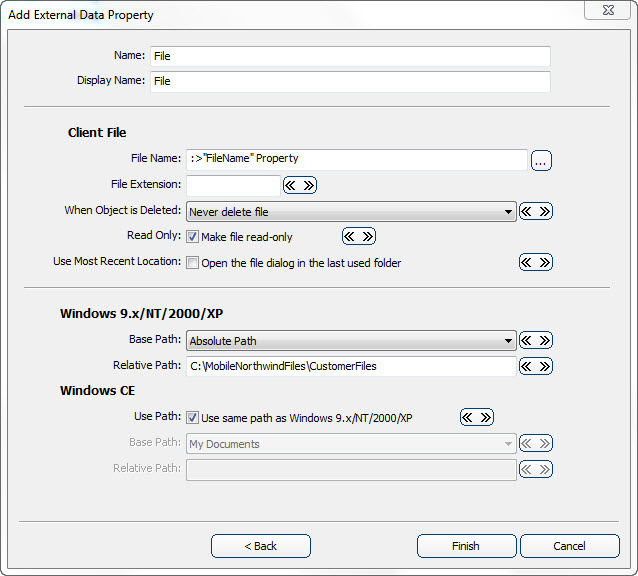Image resolution: width=638 pixels, height=576 pixels.
Task: Click the File Extension input box
Action: point(233,185)
